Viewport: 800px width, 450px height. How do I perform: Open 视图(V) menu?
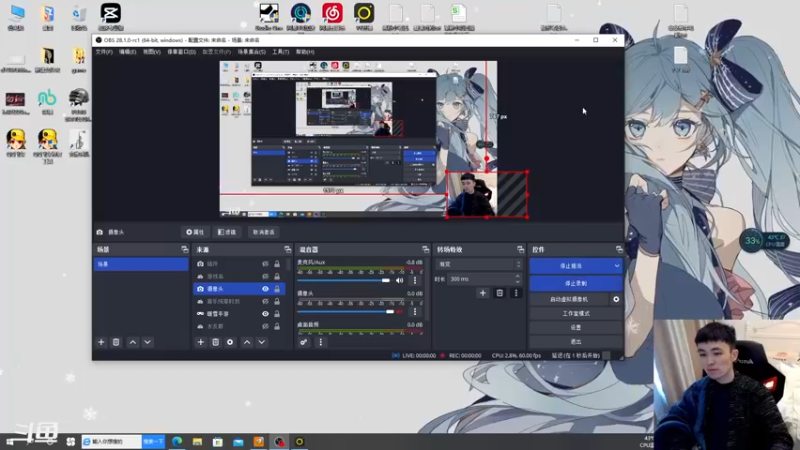152,52
